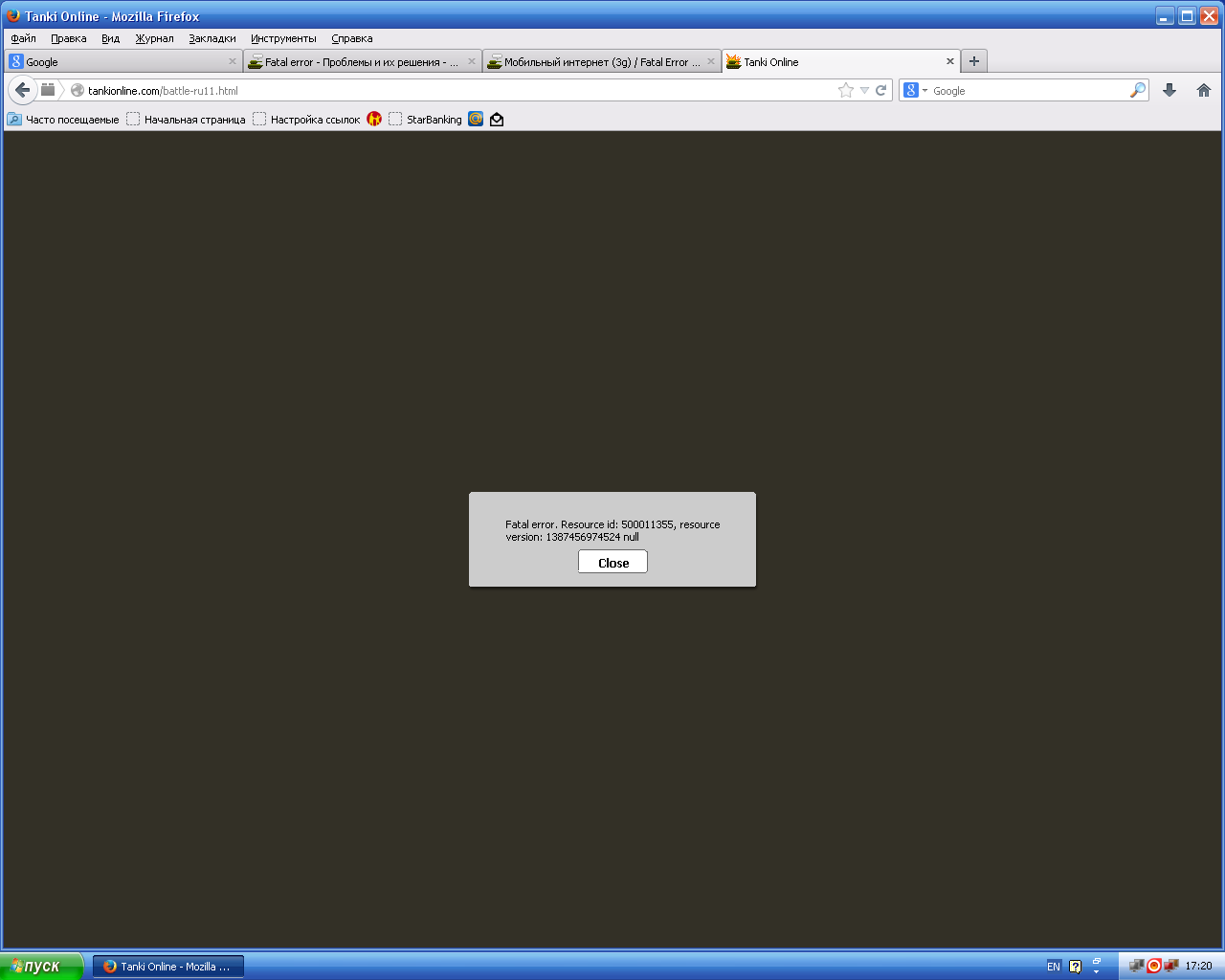The height and width of the screenshot is (980, 1225).
Task: Open the StarBanking bookmark
Action: 425,120
